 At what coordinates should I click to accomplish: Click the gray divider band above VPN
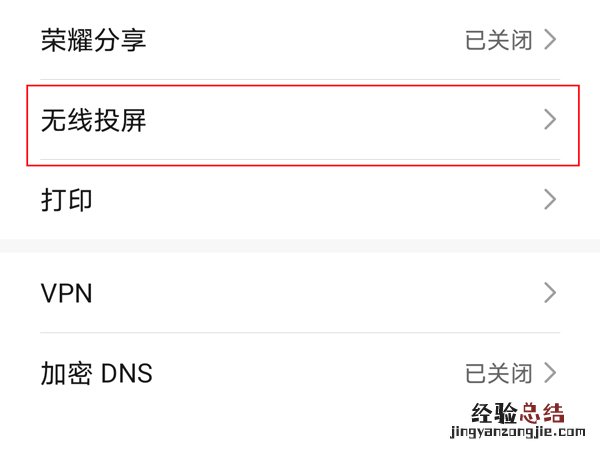(300, 245)
